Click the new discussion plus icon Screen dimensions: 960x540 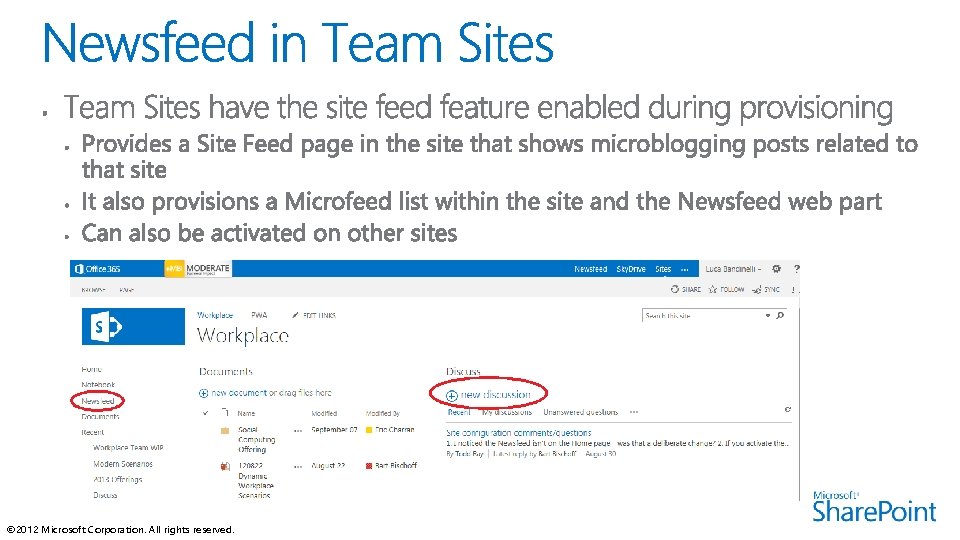point(452,396)
